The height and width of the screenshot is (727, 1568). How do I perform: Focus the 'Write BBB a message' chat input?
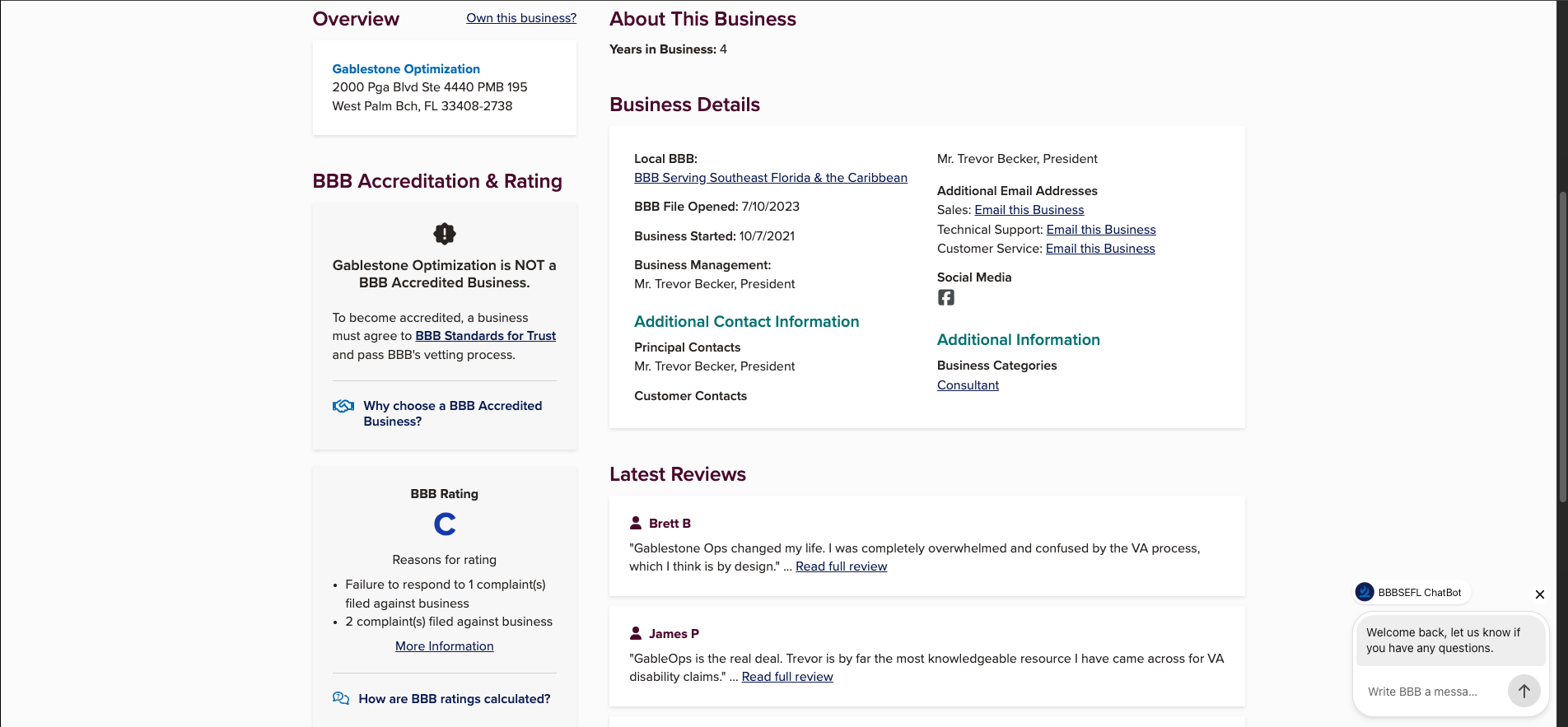point(1429,692)
